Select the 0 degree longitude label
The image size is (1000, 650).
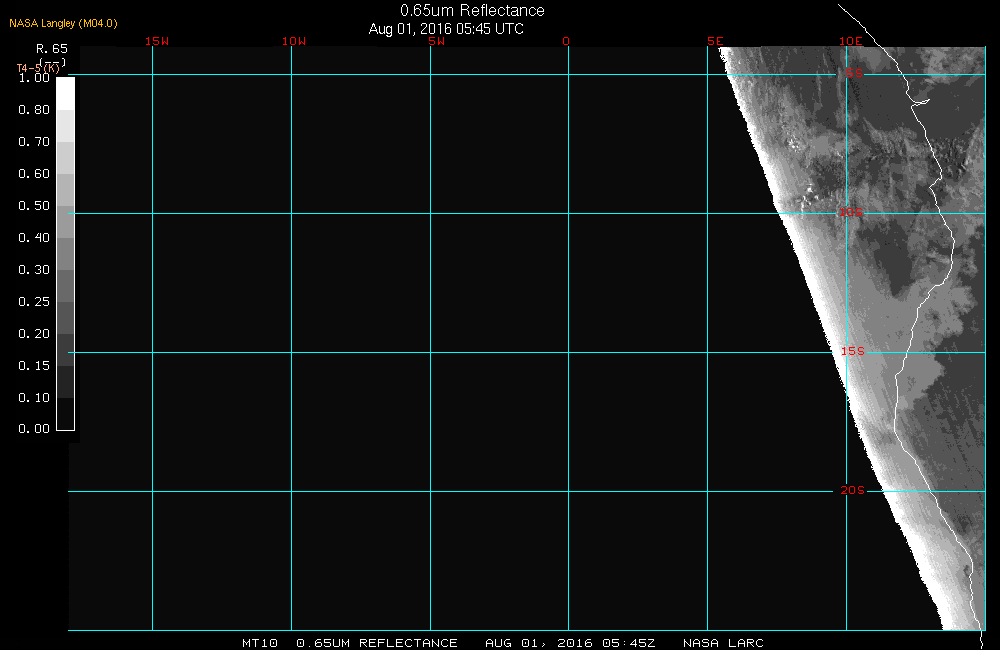click(566, 42)
